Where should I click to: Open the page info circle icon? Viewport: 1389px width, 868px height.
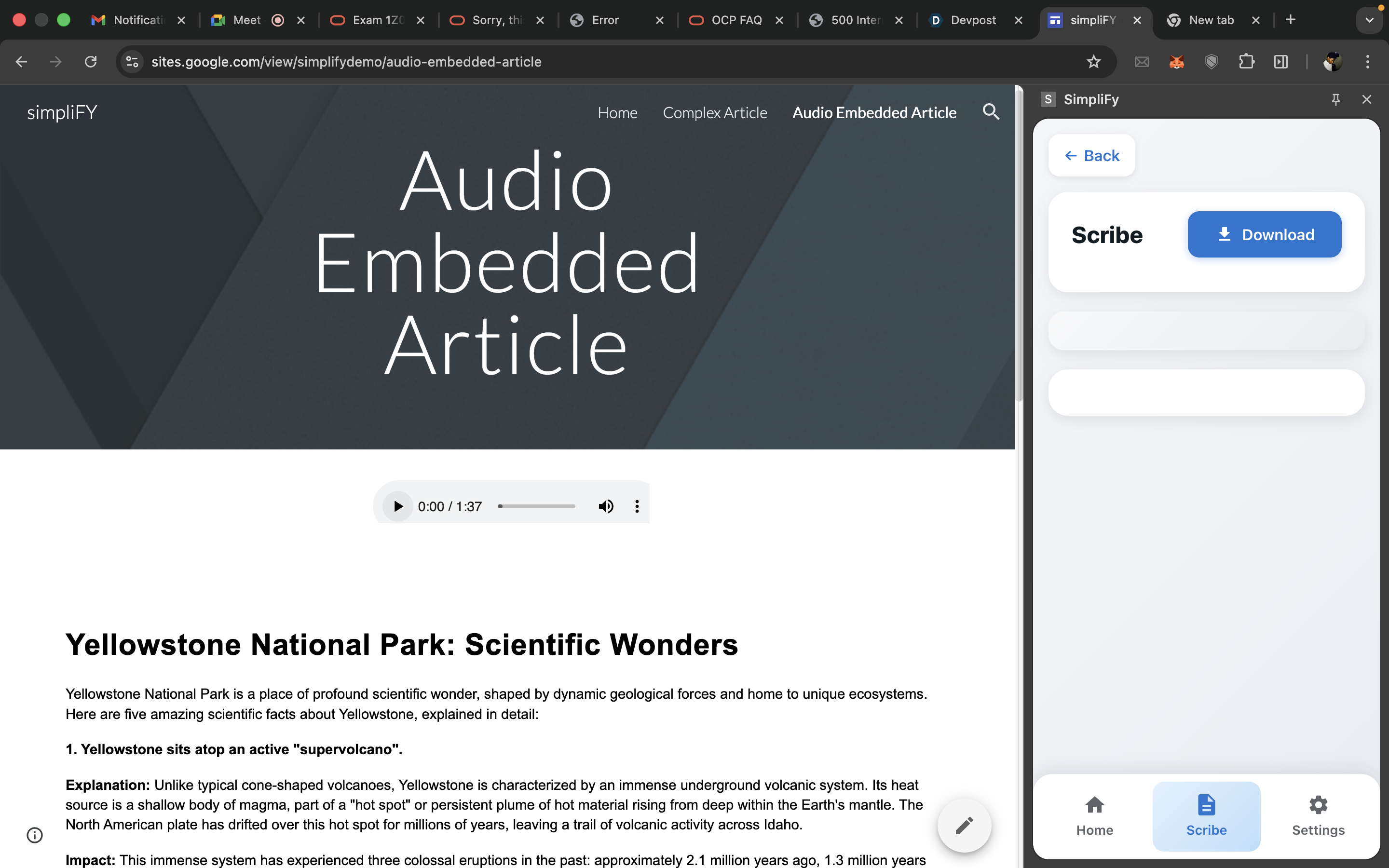click(x=34, y=835)
